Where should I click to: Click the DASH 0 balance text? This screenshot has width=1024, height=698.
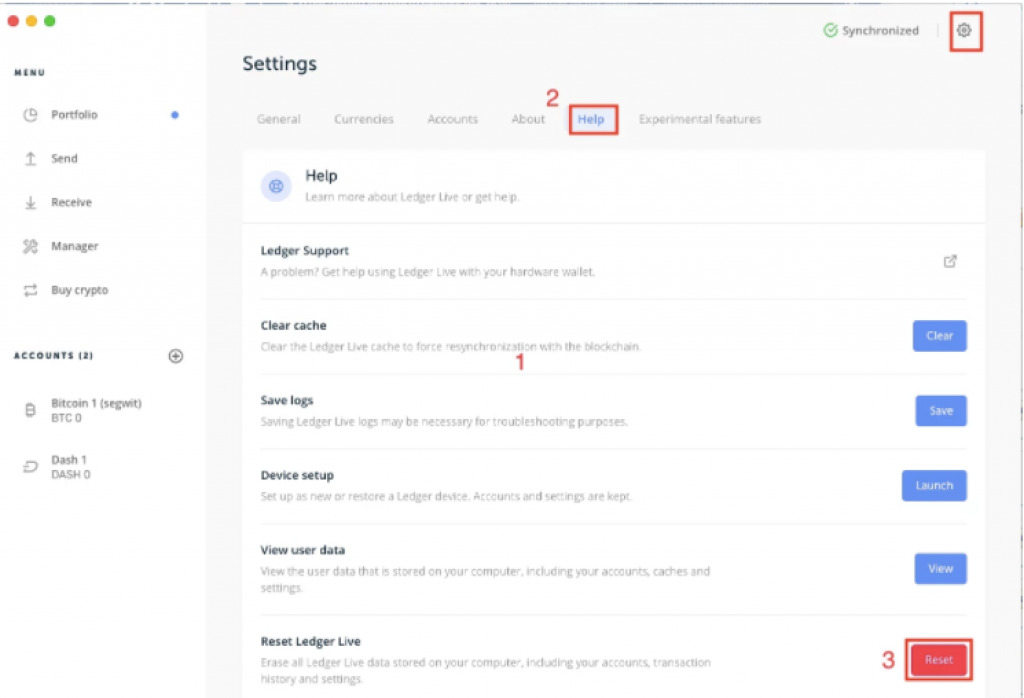point(71,475)
